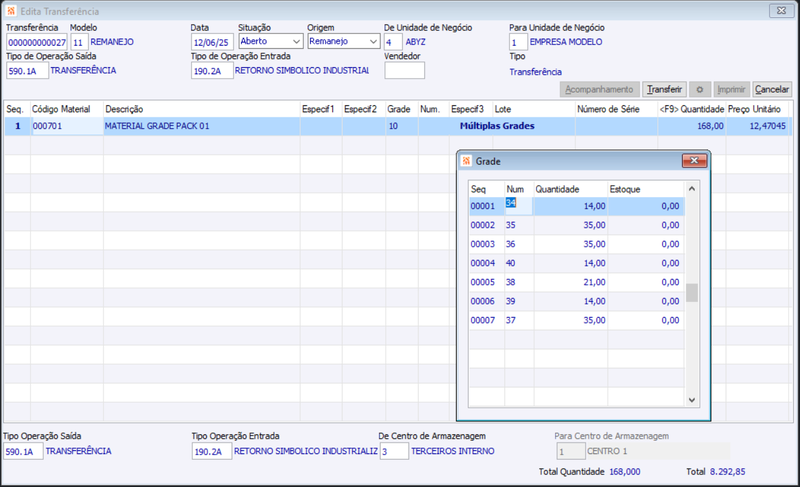This screenshot has width=800, height=487.
Task: Click the <F9> Quantidade value 168,00
Action: click(710, 126)
